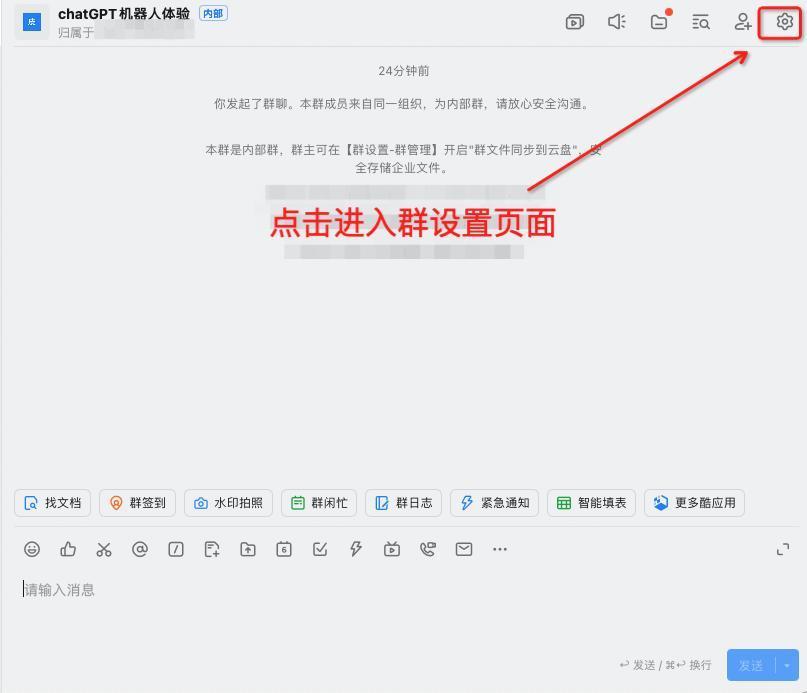Open 智能填表 quick action
Screen dimensions: 807x693
point(591,503)
